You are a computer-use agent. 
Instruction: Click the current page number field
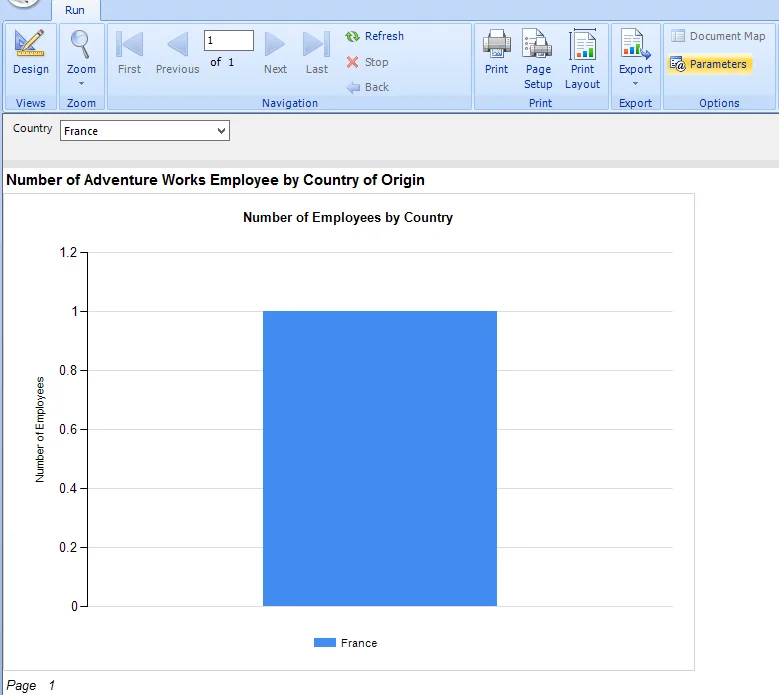[229, 40]
